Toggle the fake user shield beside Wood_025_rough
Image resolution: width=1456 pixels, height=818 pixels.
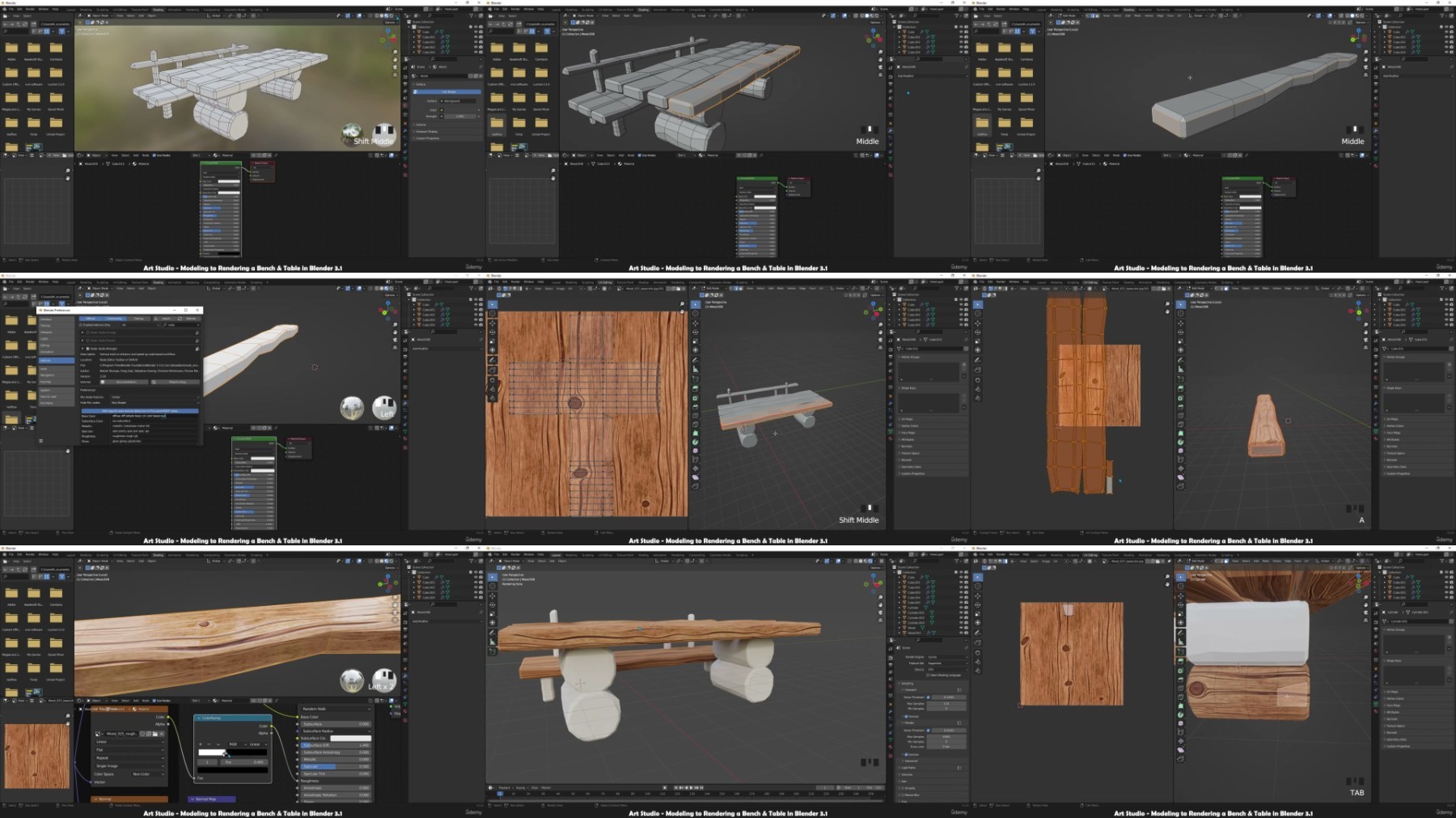click(x=142, y=734)
